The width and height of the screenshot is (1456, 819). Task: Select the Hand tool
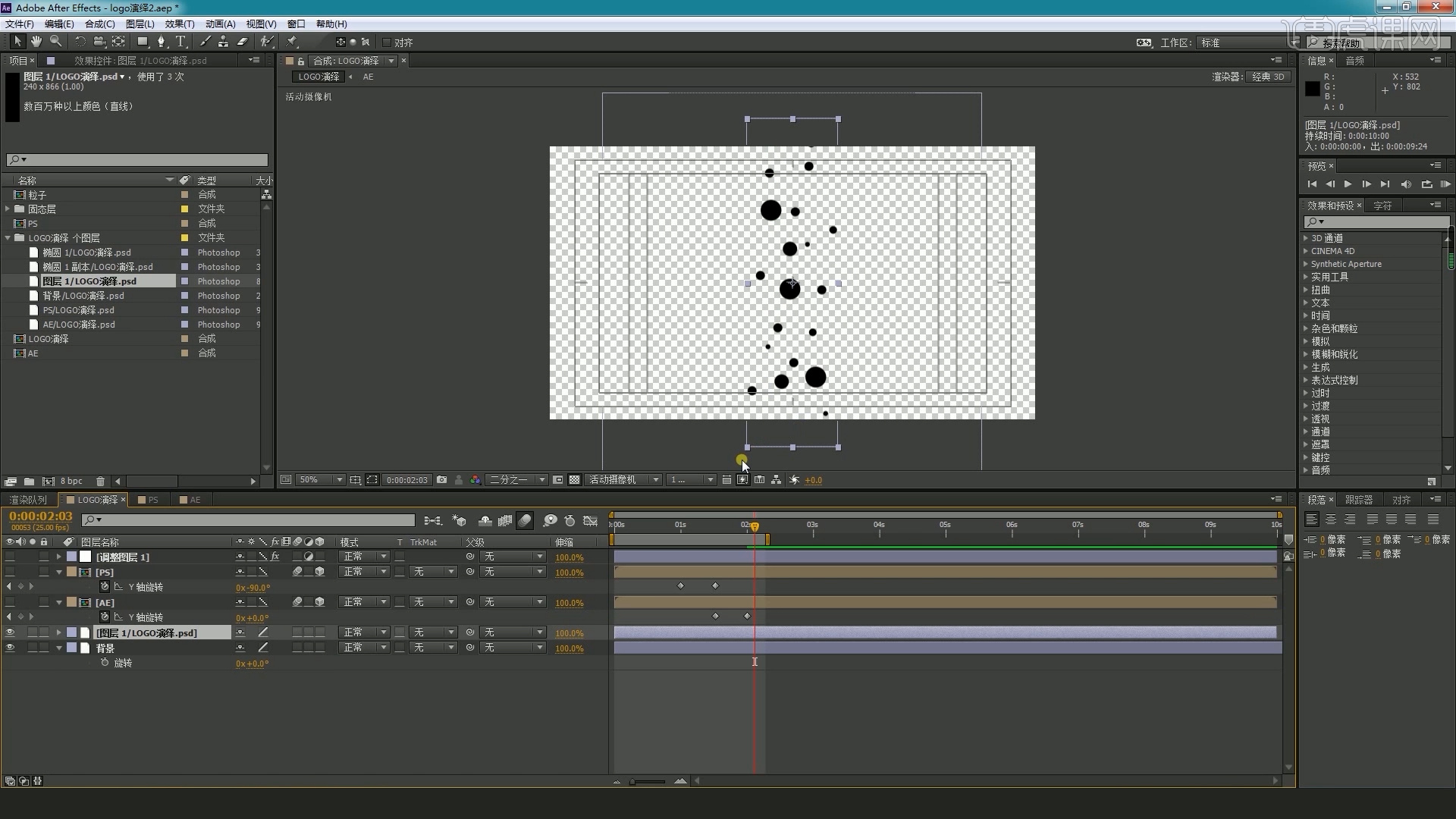click(36, 42)
